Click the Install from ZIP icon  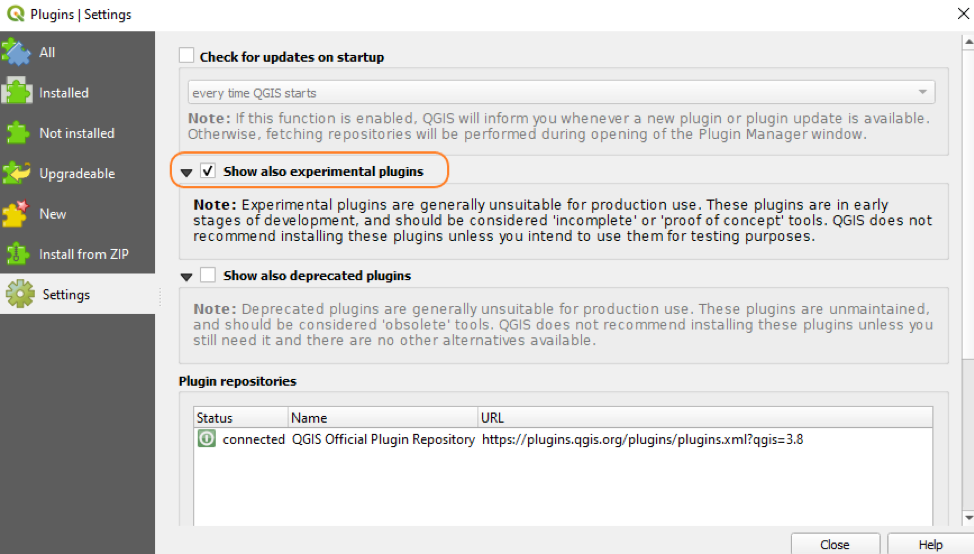17,254
